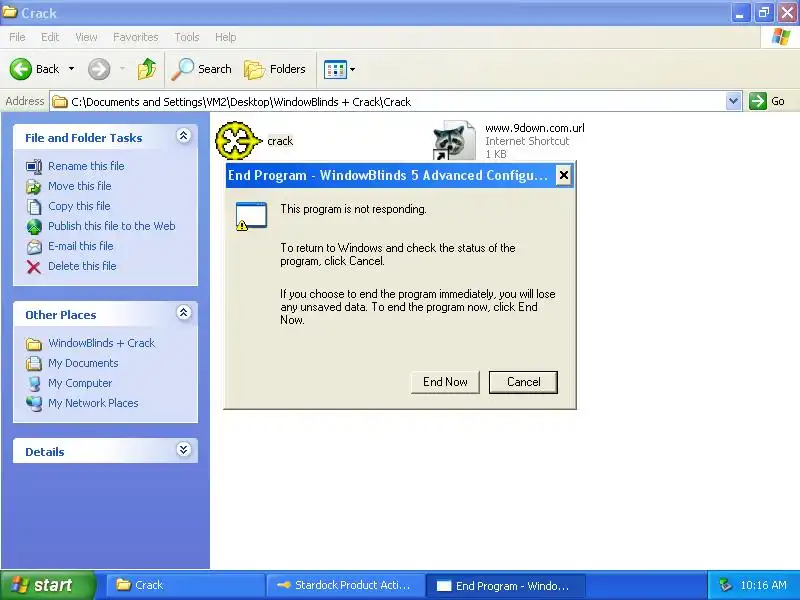
Task: Expand the Details panel
Action: point(184,449)
